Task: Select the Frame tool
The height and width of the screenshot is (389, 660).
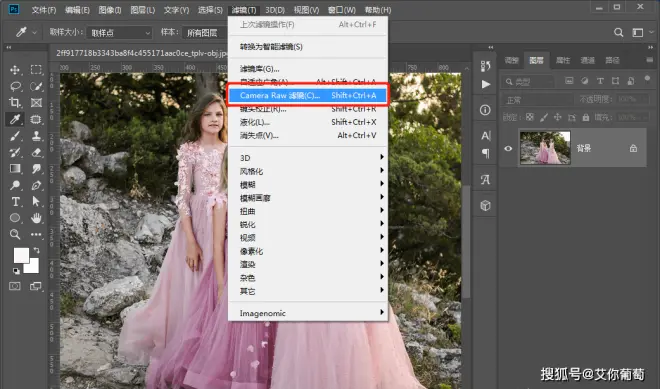Action: [36, 103]
